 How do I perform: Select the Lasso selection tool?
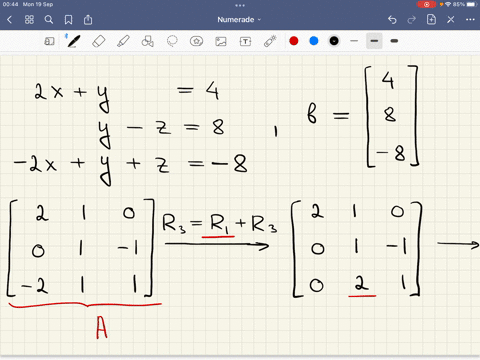(172, 41)
